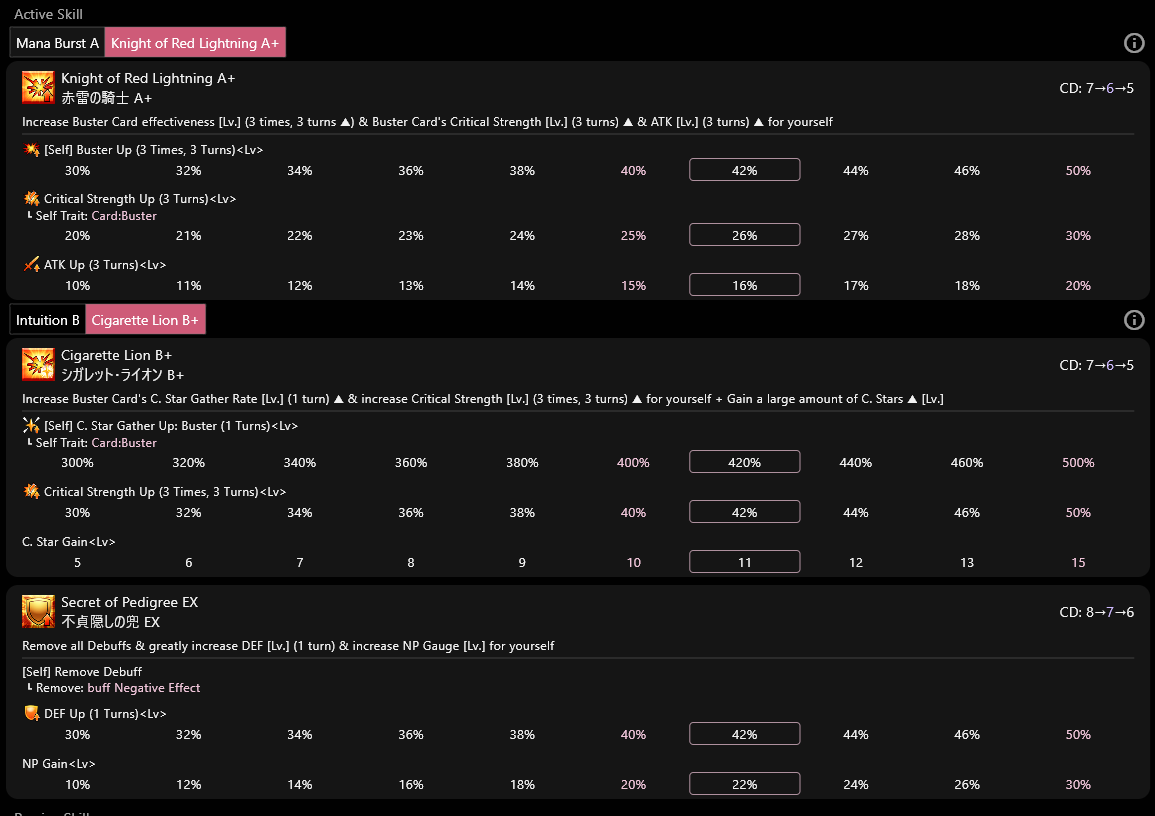Click the Japanese name 赤雷の騎士 A+
Viewport: 1155px width, 816px height.
click(x=107, y=98)
